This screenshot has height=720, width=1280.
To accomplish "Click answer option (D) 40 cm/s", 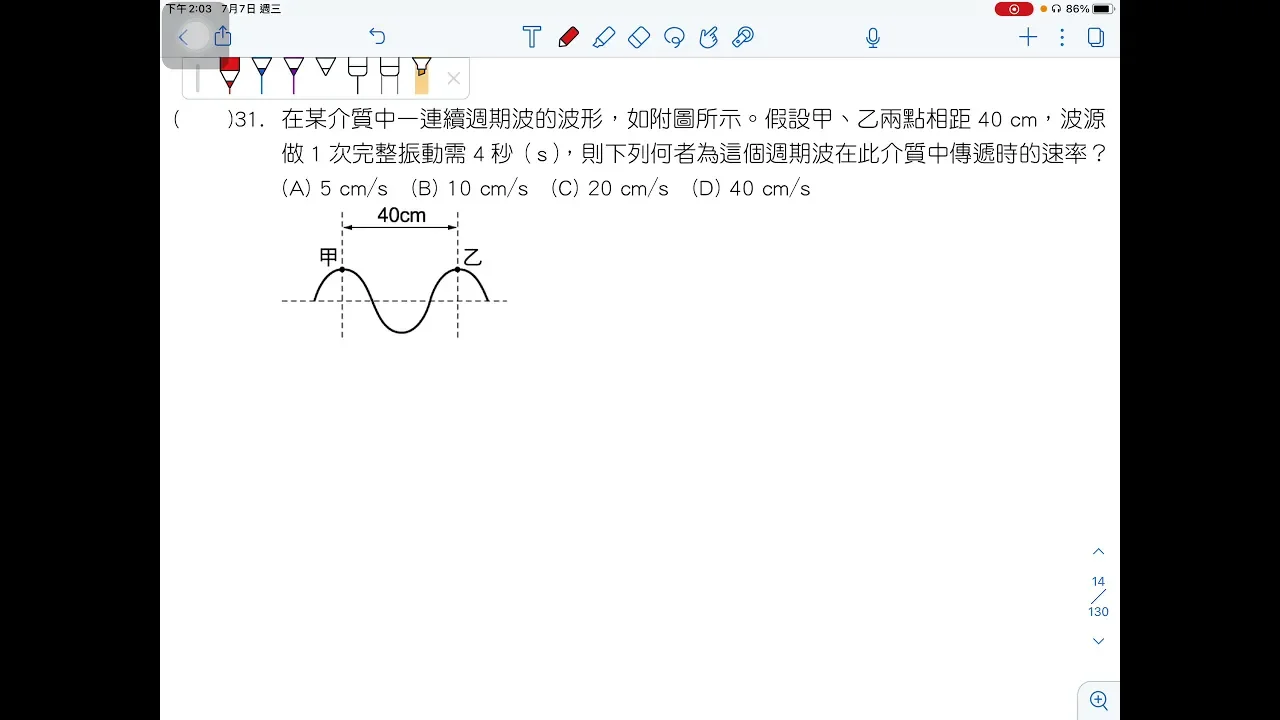I will point(751,188).
